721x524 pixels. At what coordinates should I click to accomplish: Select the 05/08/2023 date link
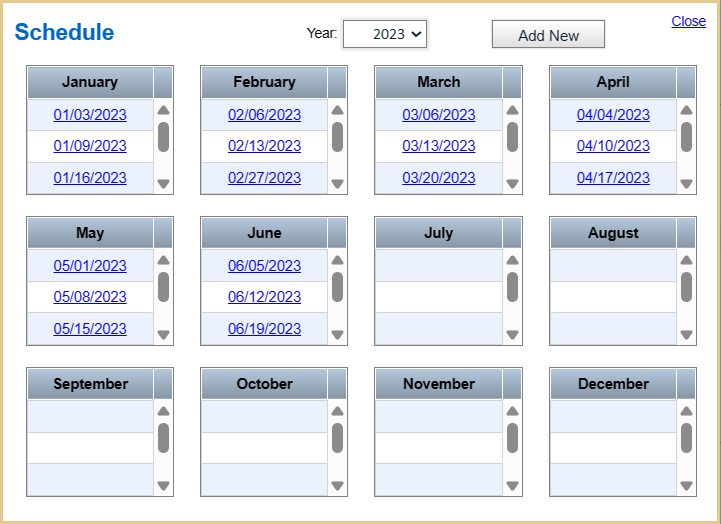coord(90,296)
